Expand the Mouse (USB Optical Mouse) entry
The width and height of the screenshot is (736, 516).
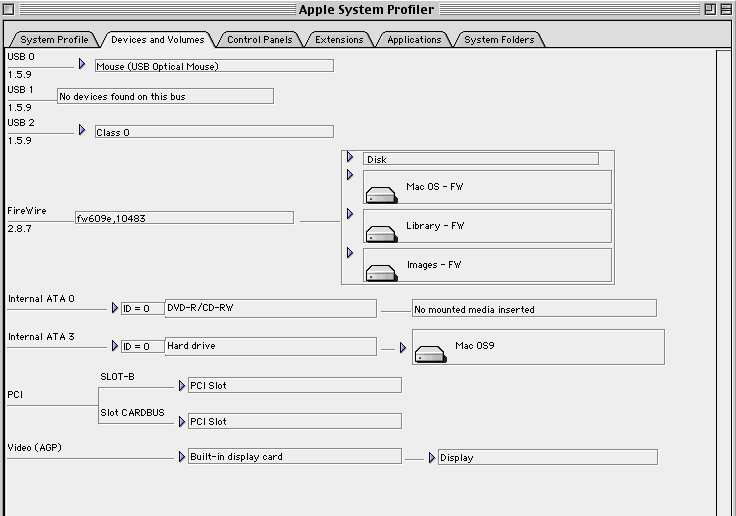tap(82, 63)
